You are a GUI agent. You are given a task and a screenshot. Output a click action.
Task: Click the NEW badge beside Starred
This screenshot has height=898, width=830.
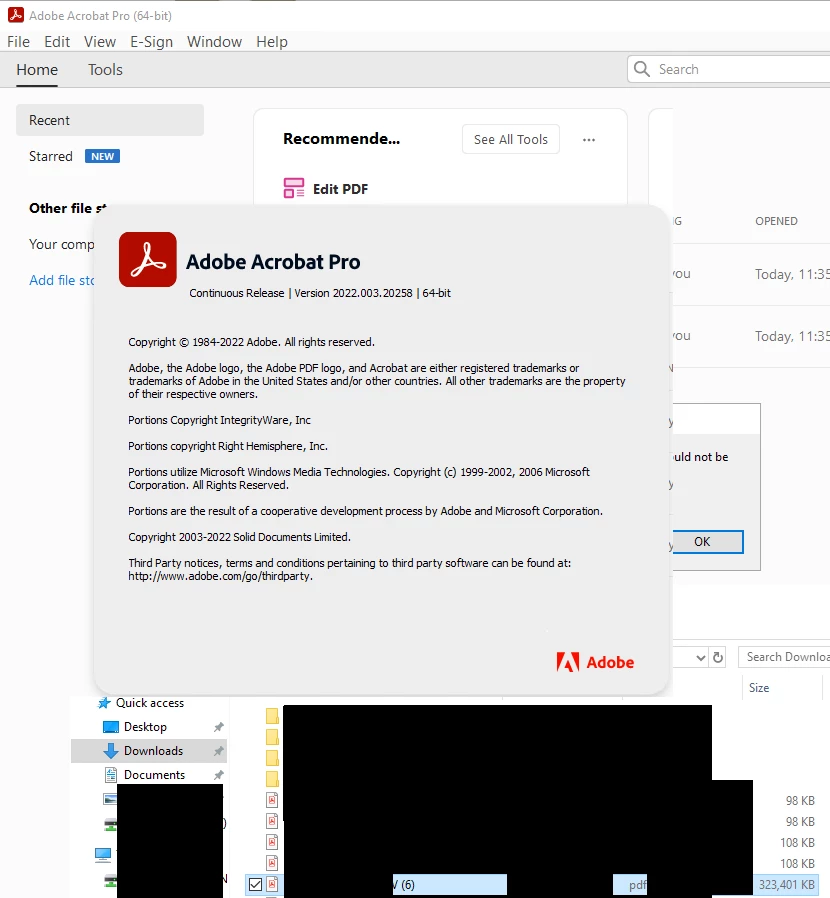coord(103,156)
